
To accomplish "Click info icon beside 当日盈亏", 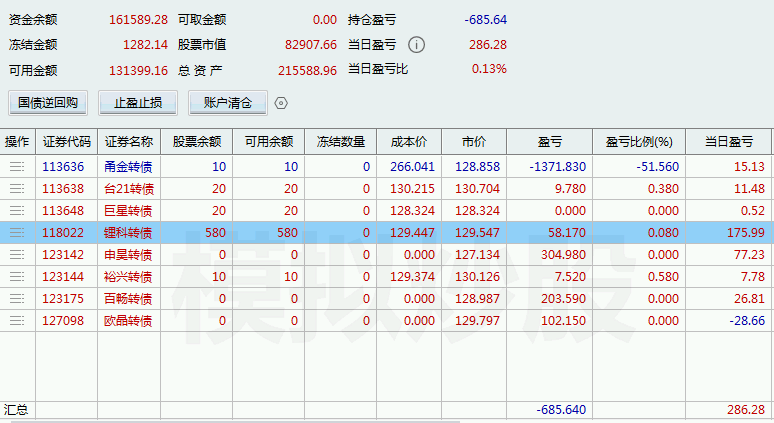I will tap(417, 45).
